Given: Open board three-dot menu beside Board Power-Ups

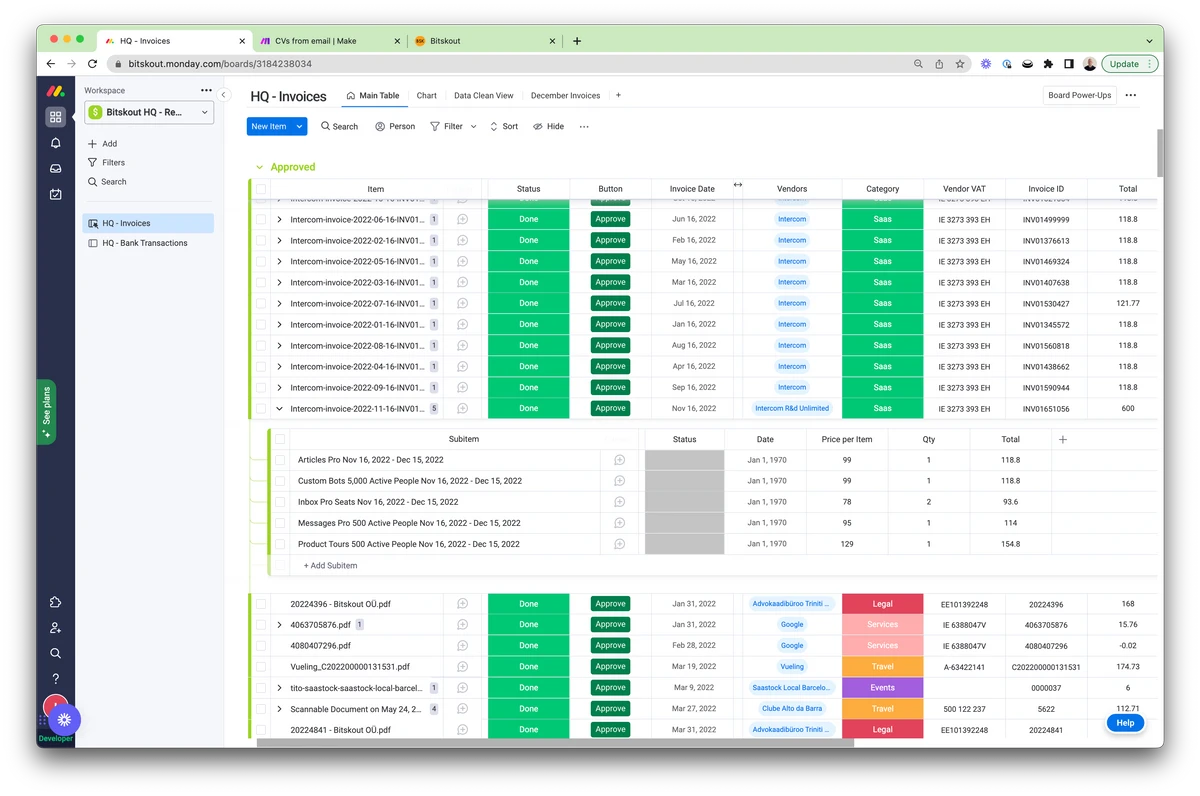Looking at the screenshot, I should (x=1131, y=95).
